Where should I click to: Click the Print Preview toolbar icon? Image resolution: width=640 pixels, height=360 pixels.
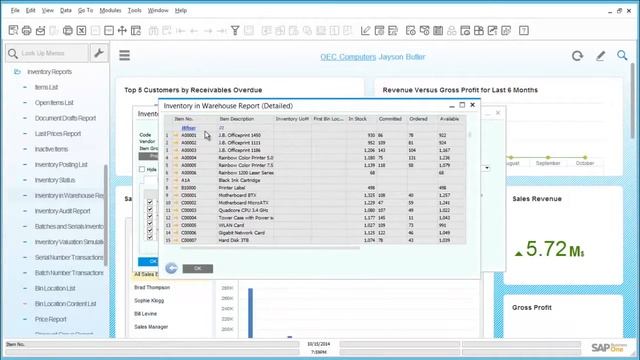[13, 30]
